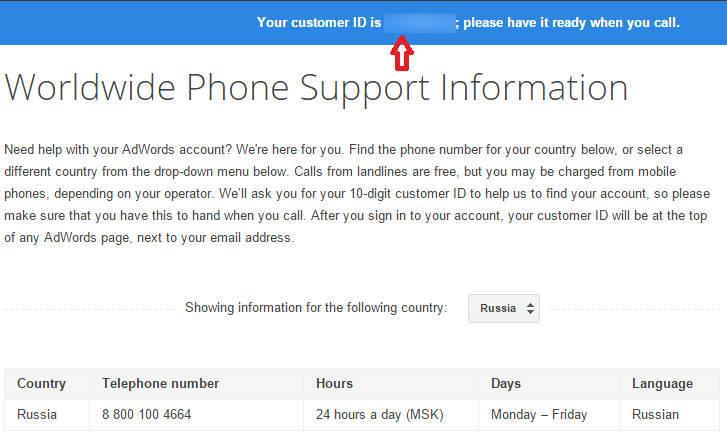727x443 pixels.
Task: Click the blurred customer ID in banner
Action: [x=420, y=22]
